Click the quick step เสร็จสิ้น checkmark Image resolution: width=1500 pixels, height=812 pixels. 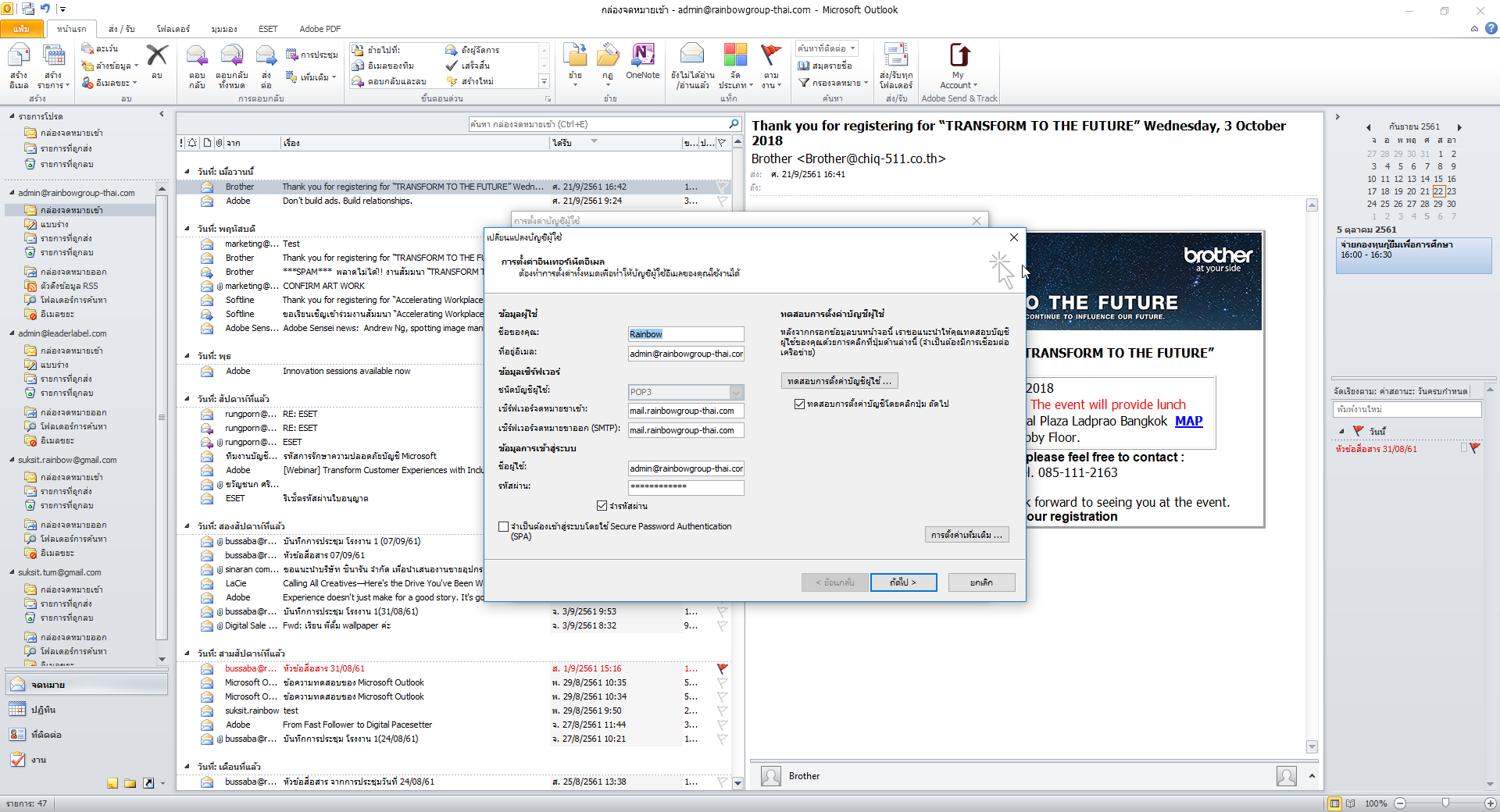[x=468, y=66]
